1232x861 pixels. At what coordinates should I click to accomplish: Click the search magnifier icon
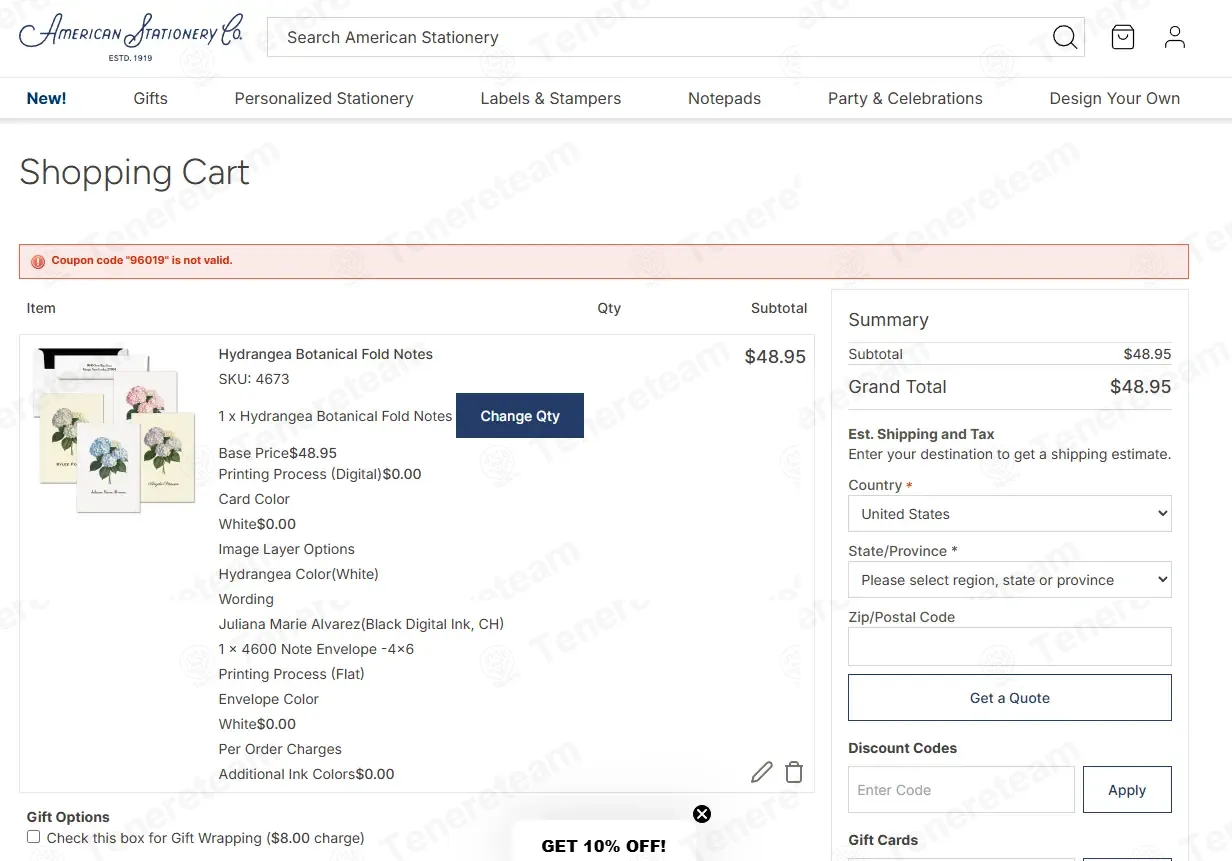tap(1065, 38)
